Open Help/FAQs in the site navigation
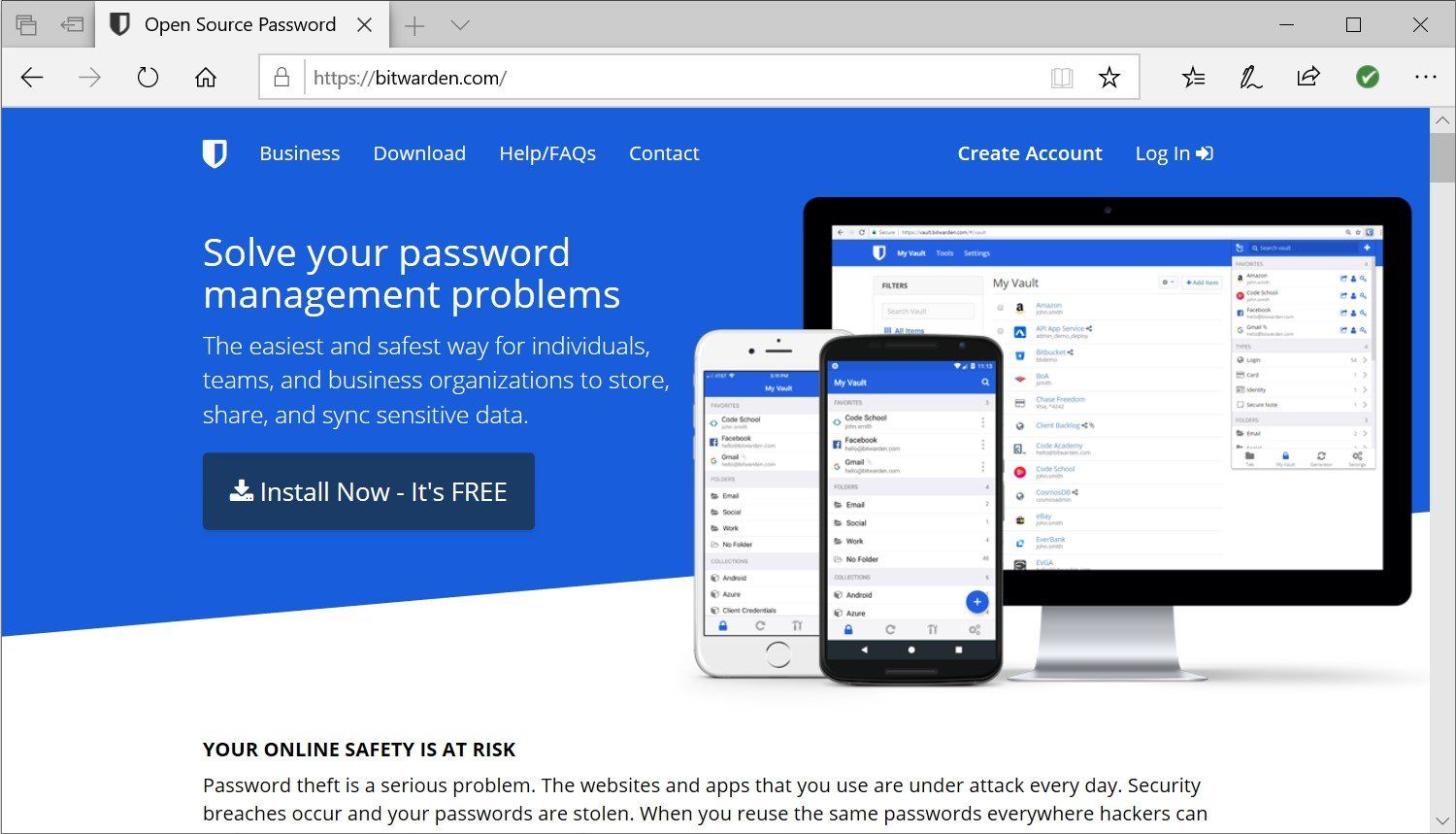1456x834 pixels. 547,153
